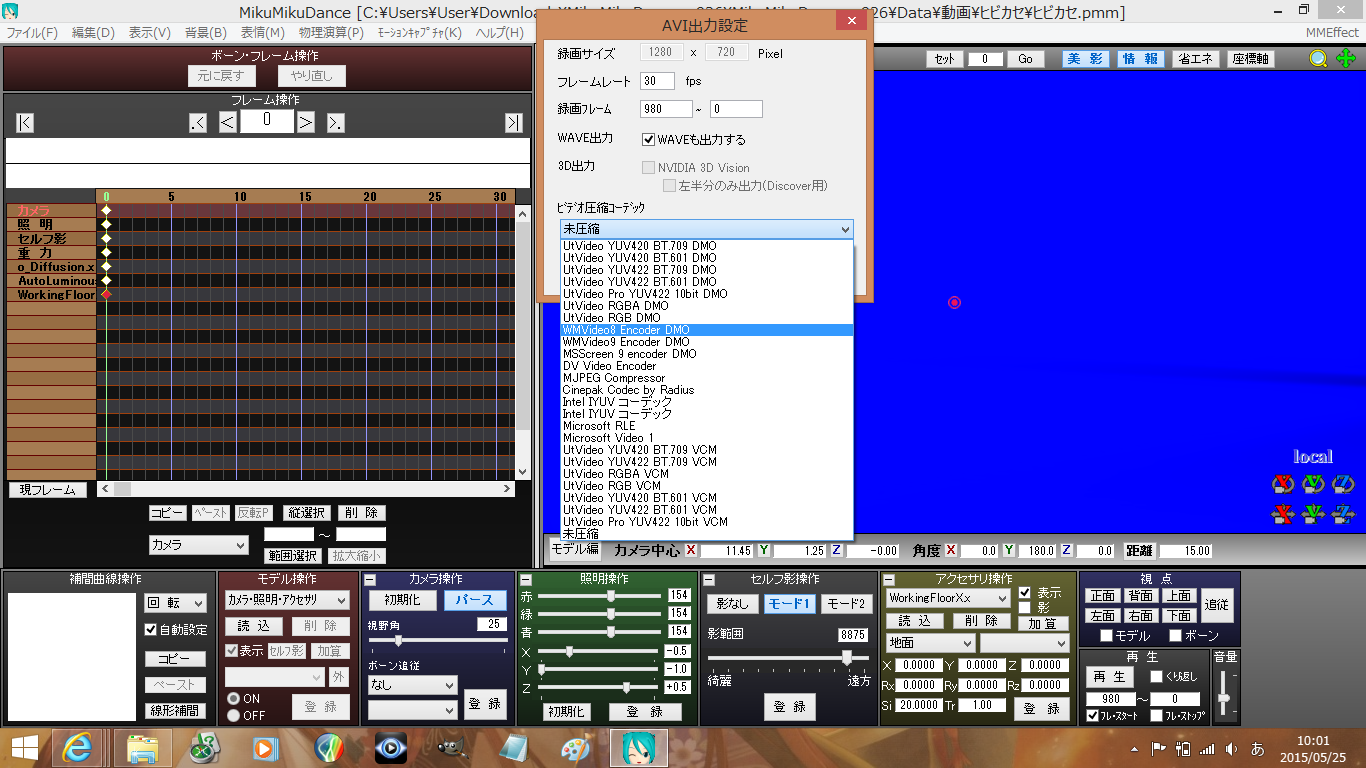Click the モード2 shadow button
This screenshot has width=1366, height=768.
(847, 604)
